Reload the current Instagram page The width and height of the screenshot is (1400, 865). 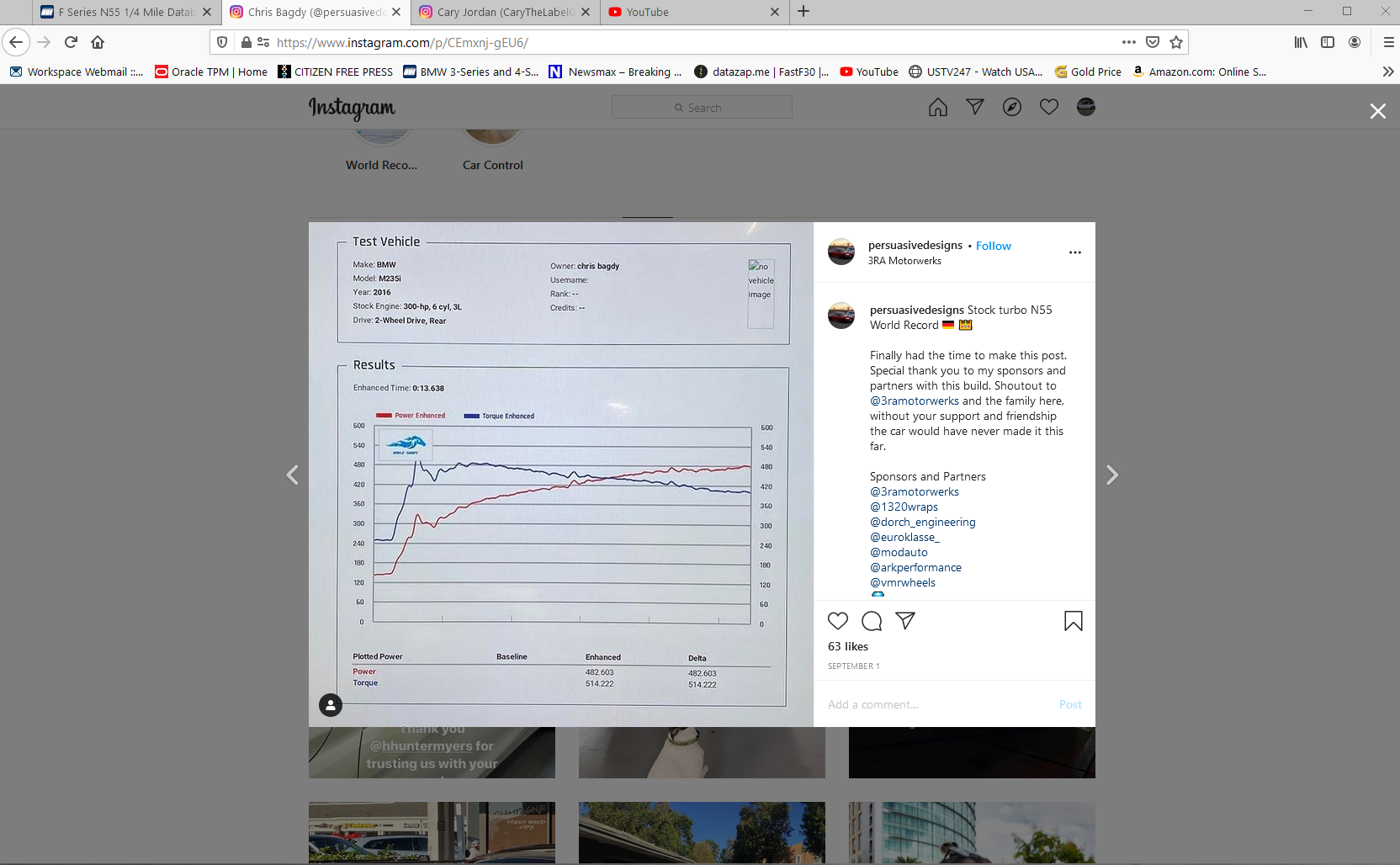[x=71, y=42]
